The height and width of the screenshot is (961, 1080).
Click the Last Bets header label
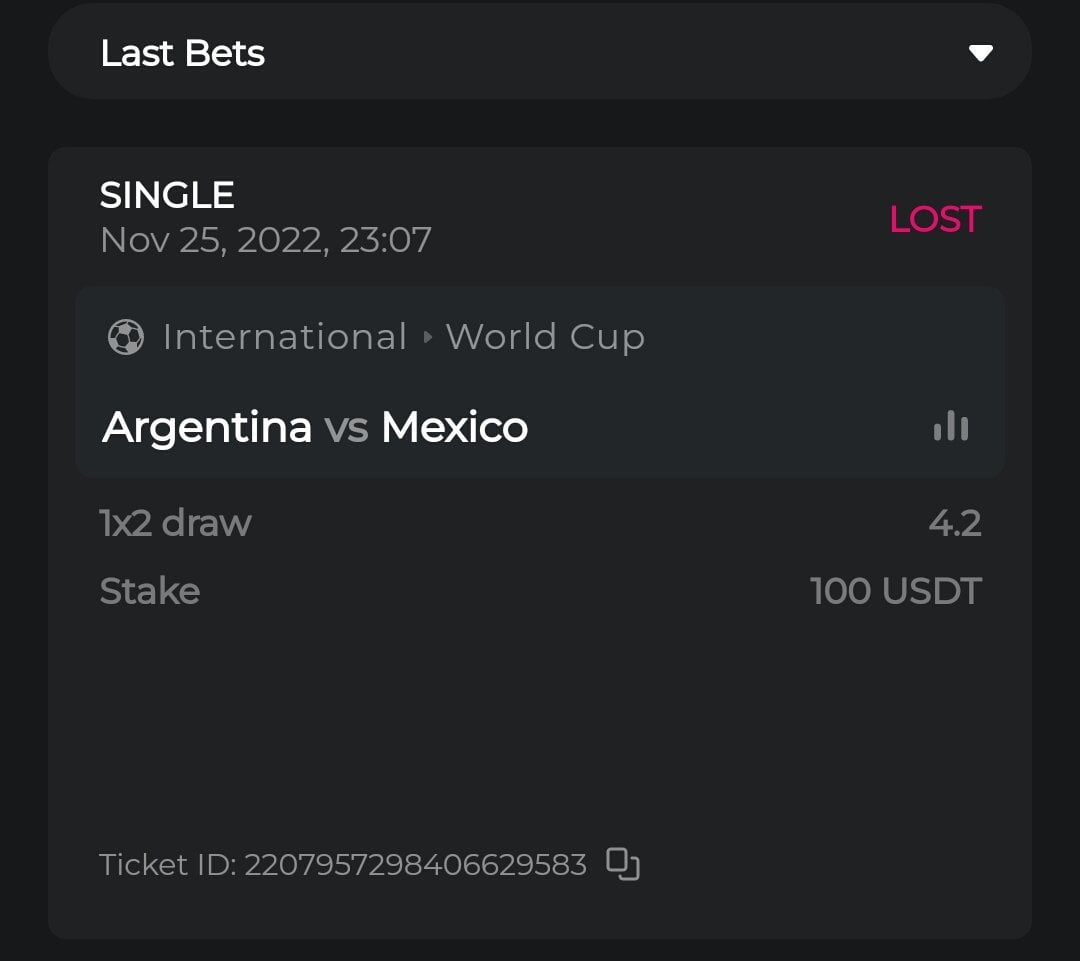(x=183, y=53)
